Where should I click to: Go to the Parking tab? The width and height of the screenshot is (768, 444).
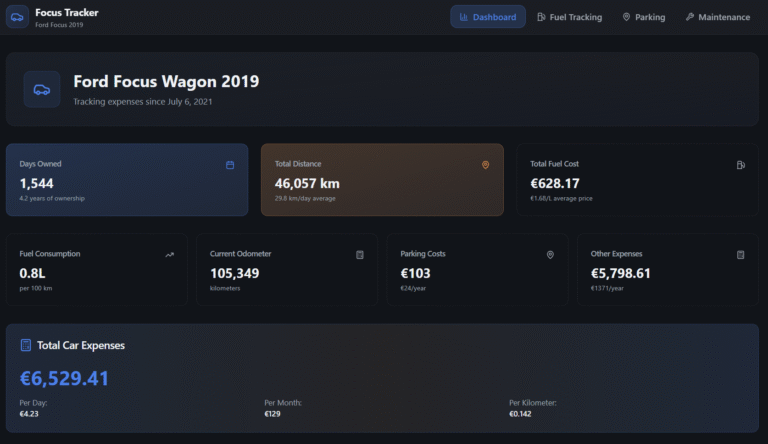(x=643, y=17)
